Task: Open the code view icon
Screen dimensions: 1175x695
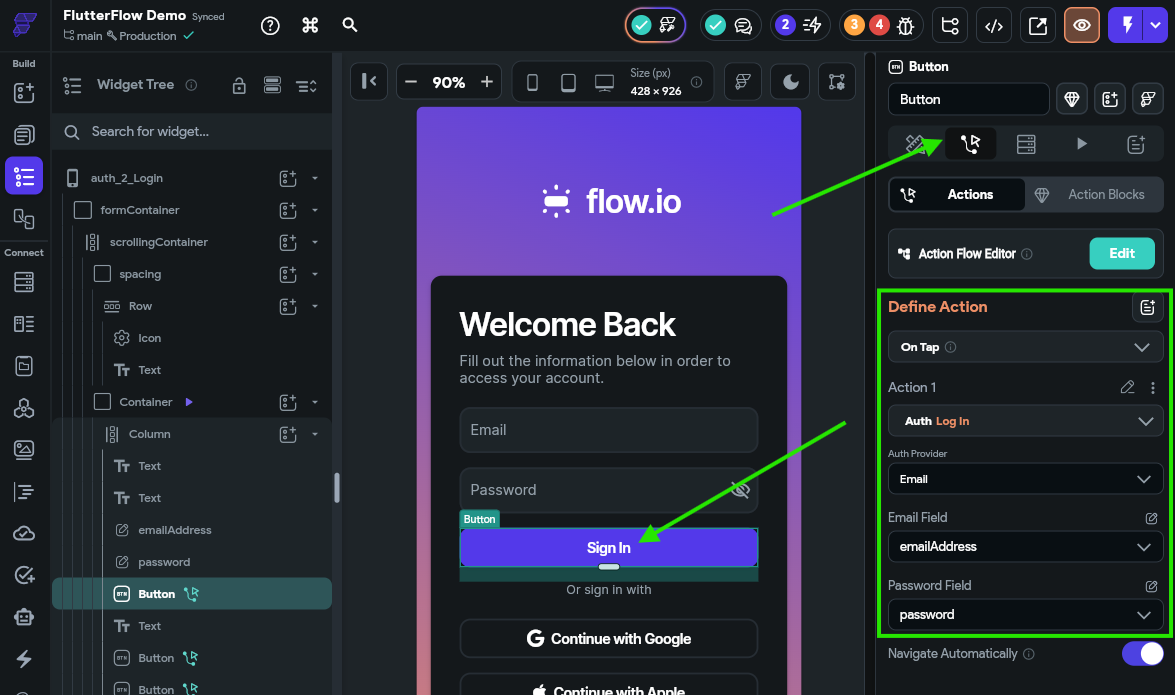Action: tap(994, 25)
